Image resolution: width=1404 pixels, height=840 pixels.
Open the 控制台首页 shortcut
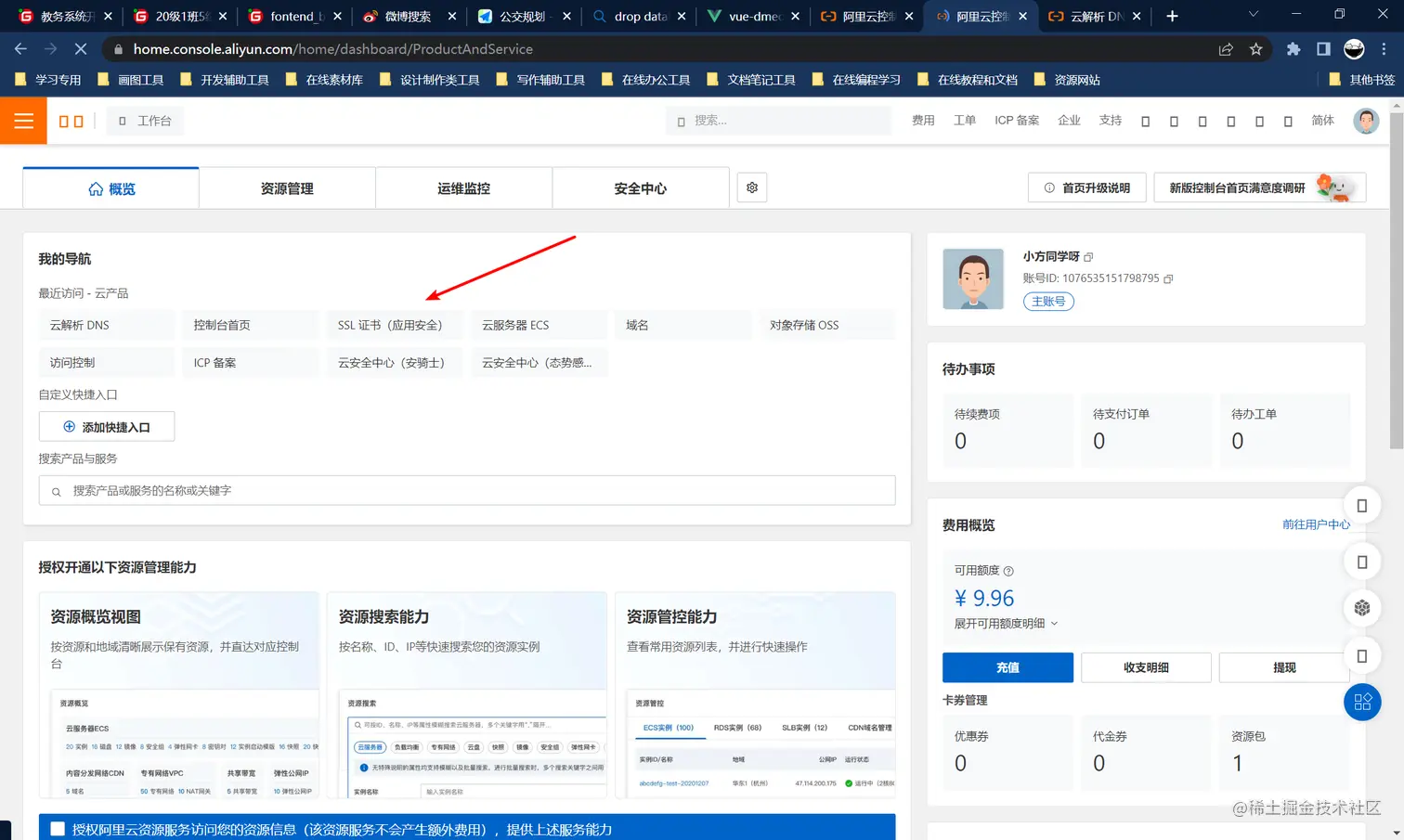(250, 326)
